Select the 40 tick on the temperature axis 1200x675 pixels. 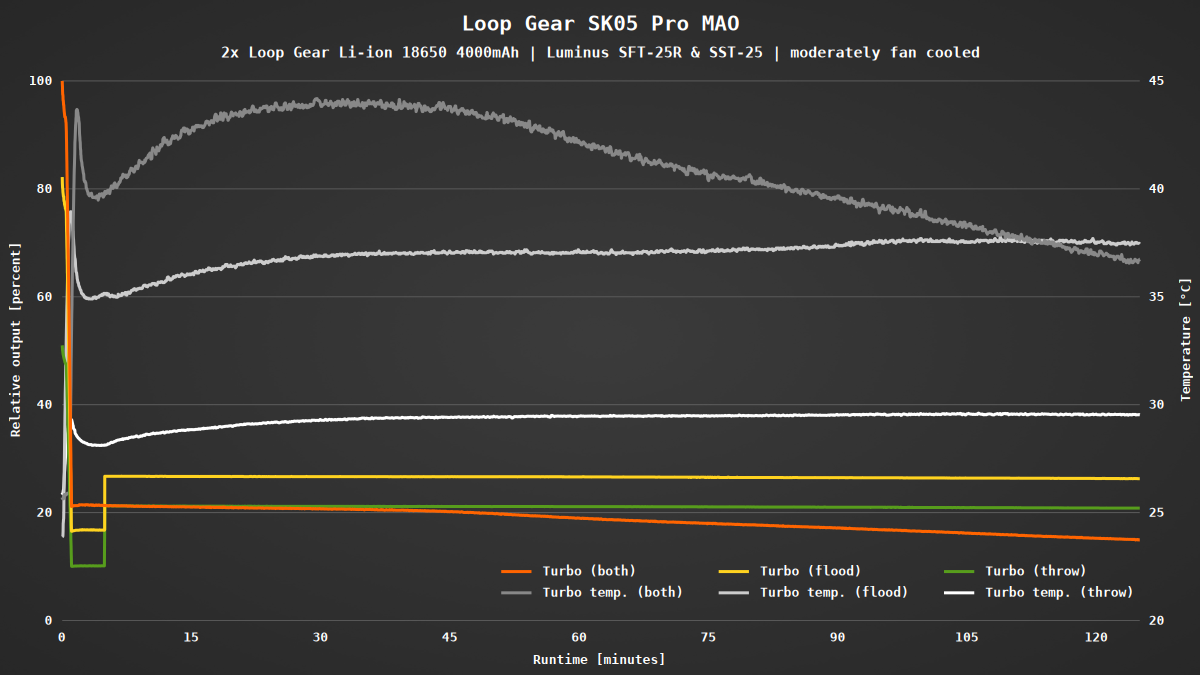(1157, 189)
